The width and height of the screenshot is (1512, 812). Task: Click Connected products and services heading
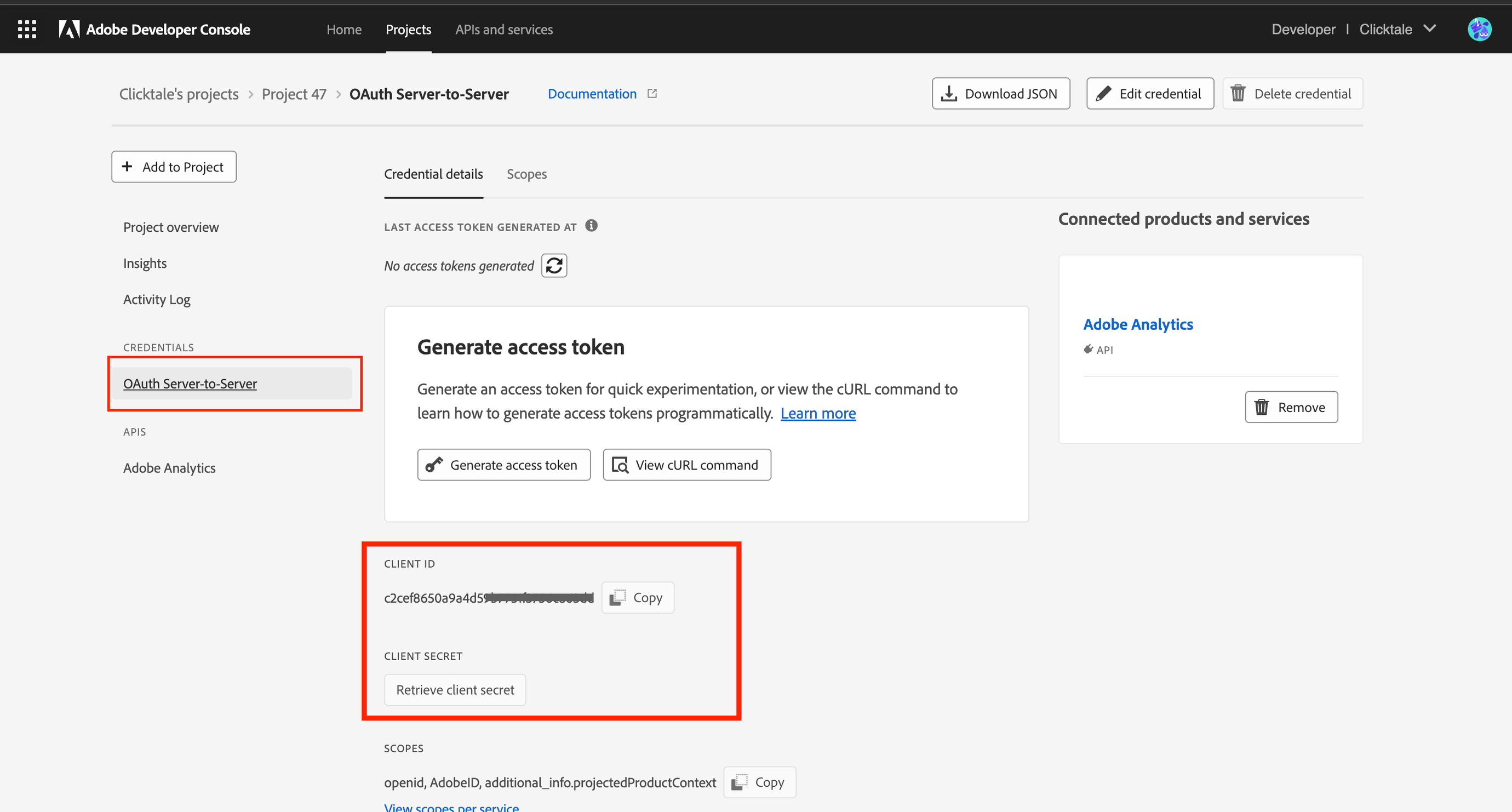[x=1183, y=219]
